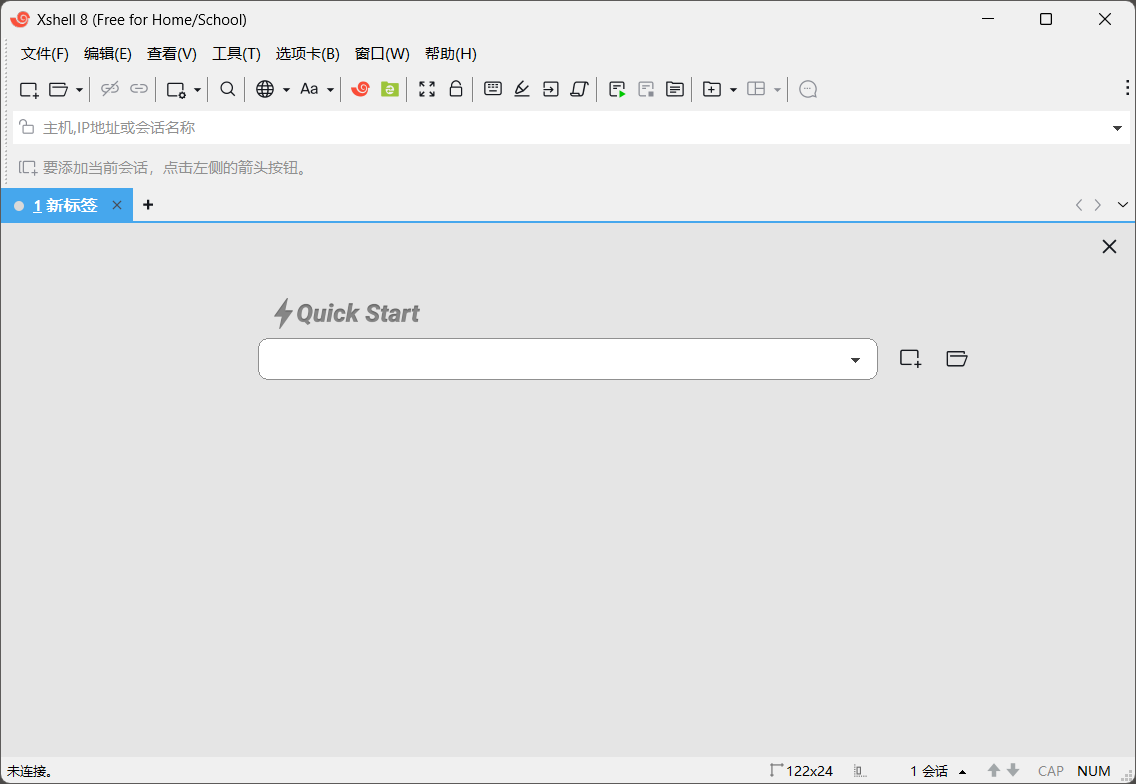1136x784 pixels.
Task: Open the 文件(F) menu
Action: (x=45, y=54)
